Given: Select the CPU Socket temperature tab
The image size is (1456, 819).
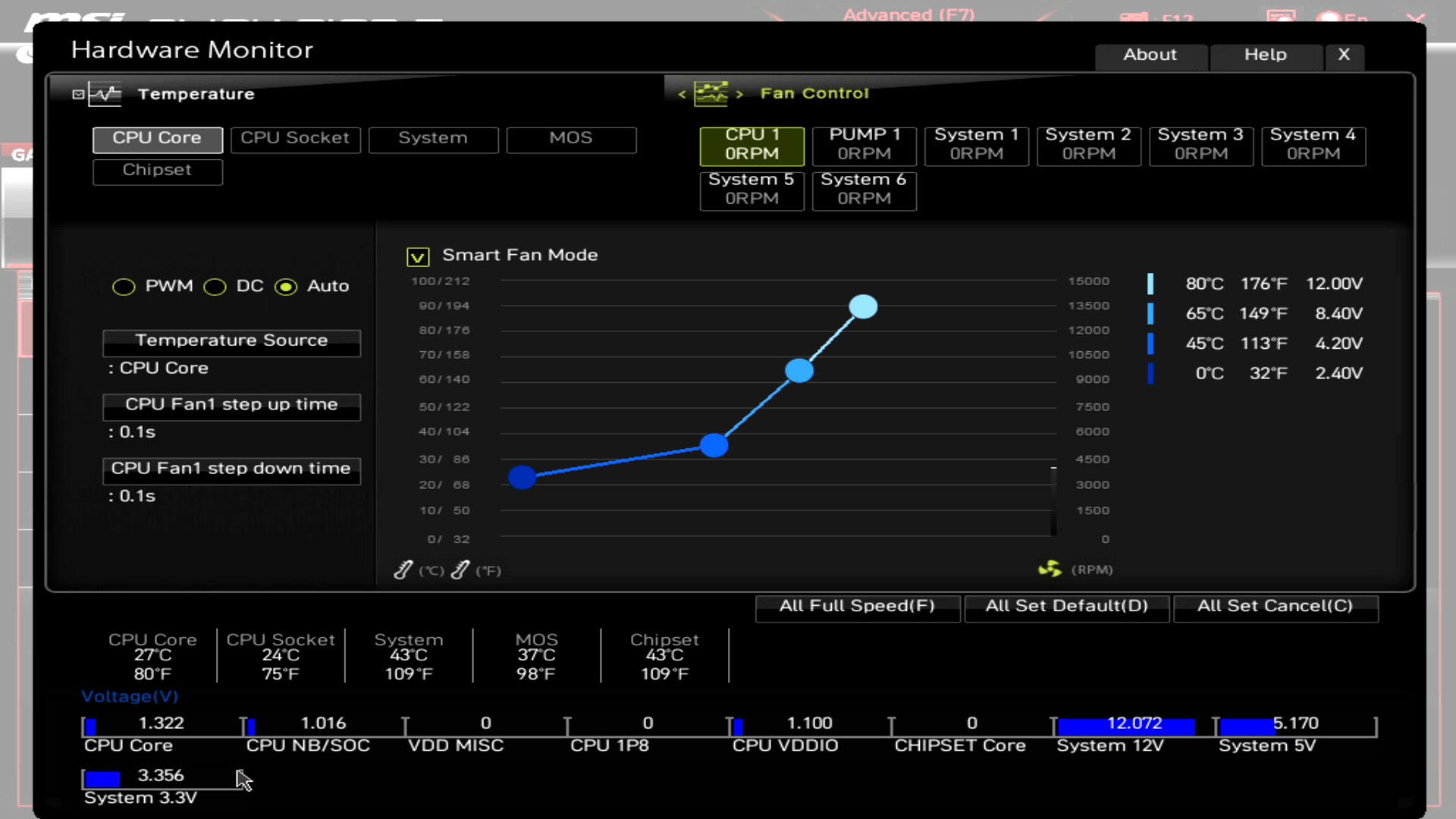Looking at the screenshot, I should click(295, 139).
